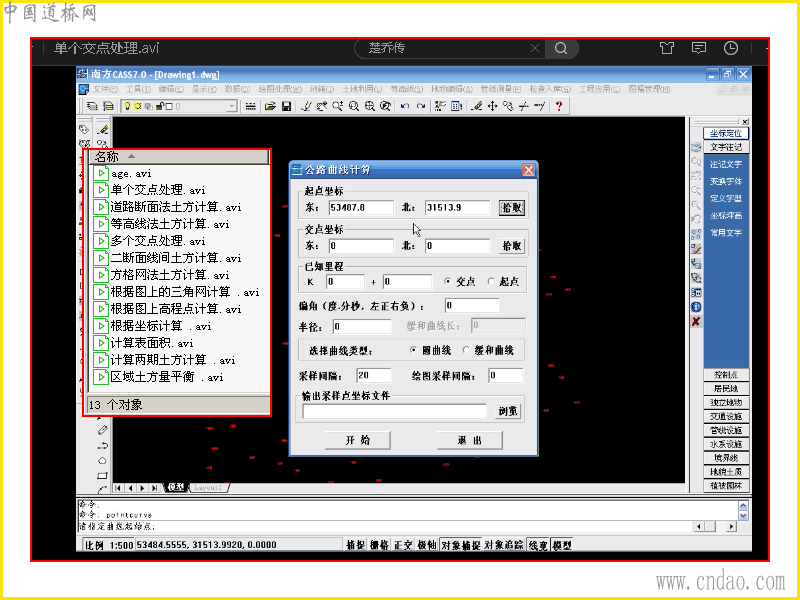Click the 控制点 panel button
Viewport: 800px width, 600px height.
[726, 374]
